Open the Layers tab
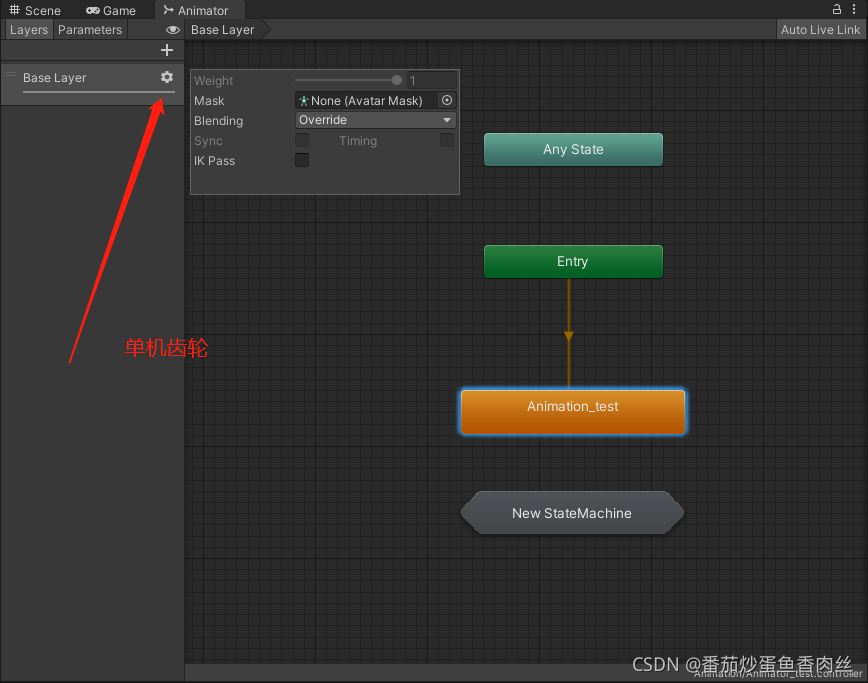Screen dimensions: 868x683 coord(29,30)
